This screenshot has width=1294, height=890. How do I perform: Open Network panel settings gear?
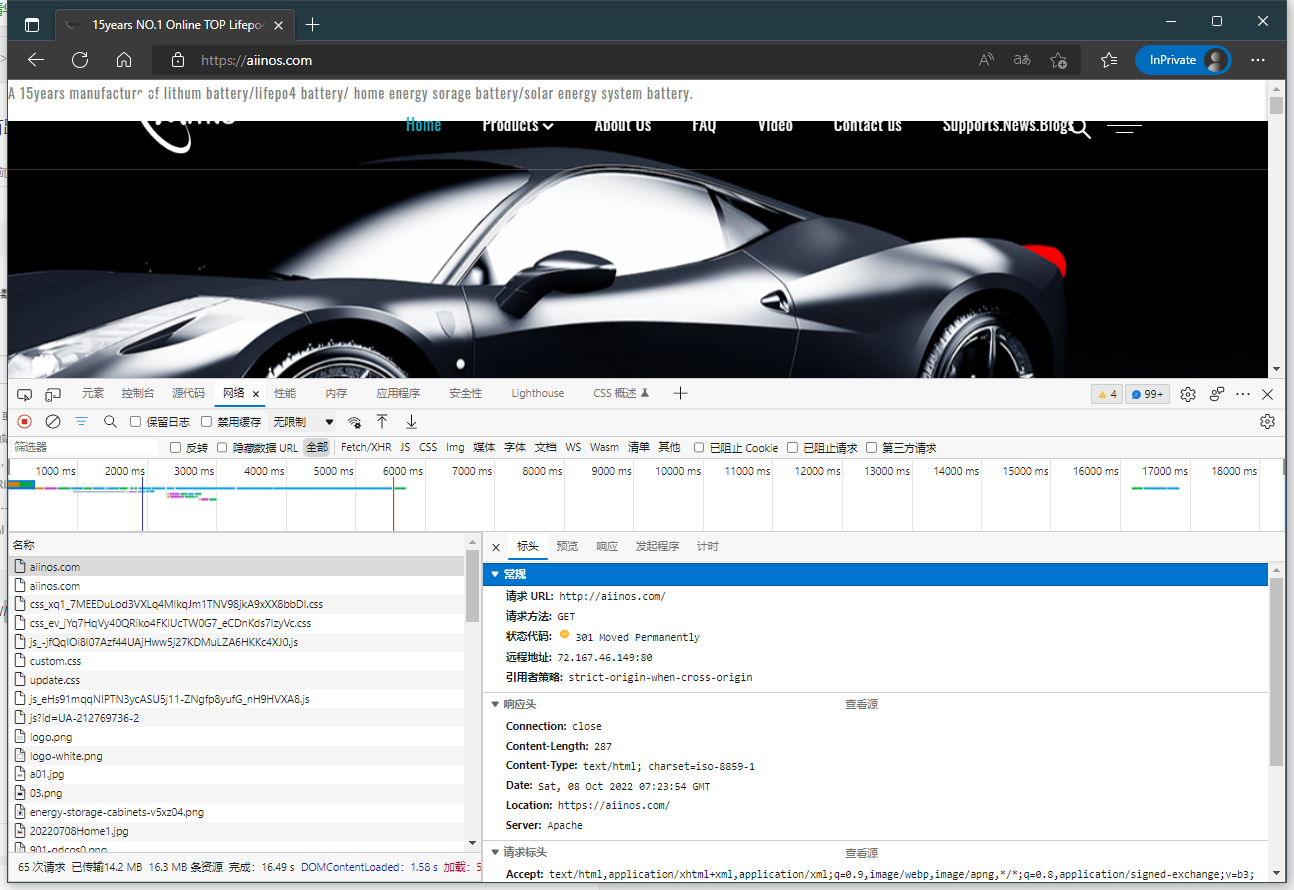pos(1267,422)
